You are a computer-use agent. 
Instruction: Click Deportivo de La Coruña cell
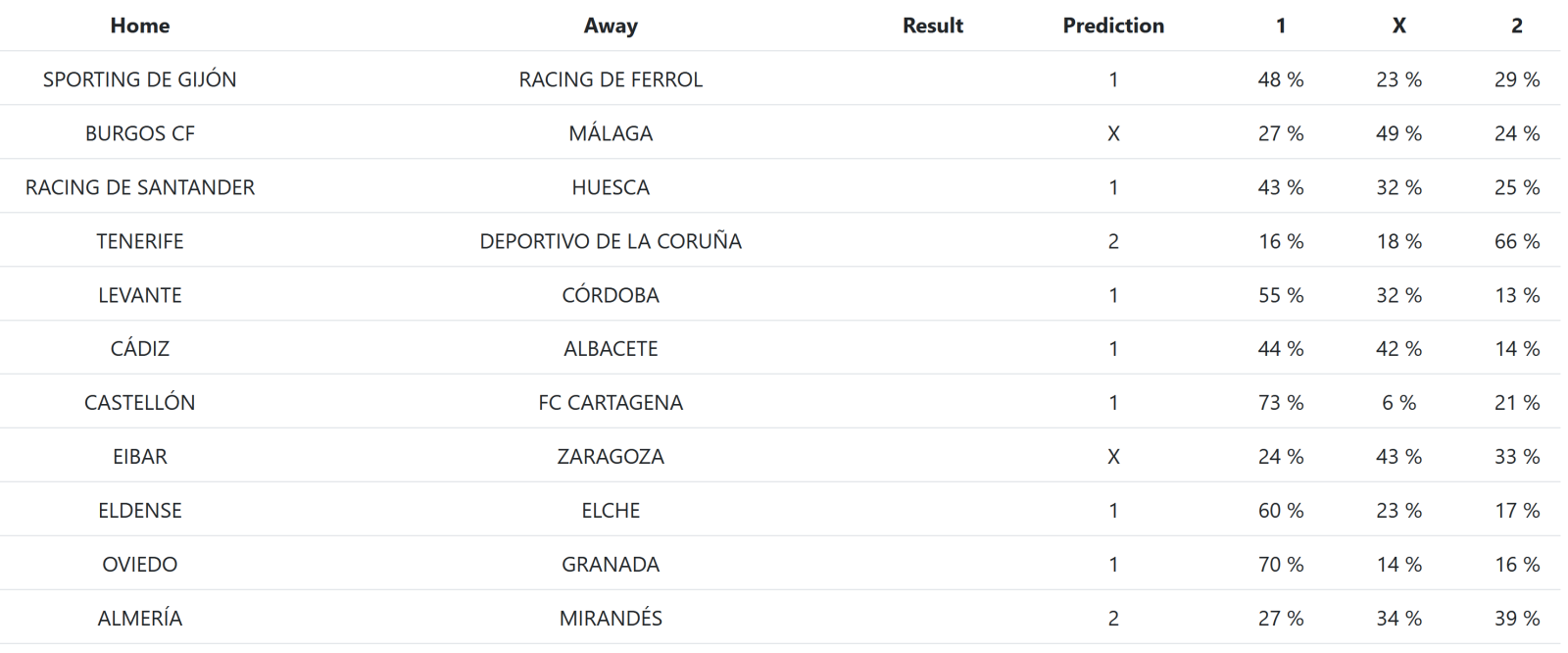(611, 241)
